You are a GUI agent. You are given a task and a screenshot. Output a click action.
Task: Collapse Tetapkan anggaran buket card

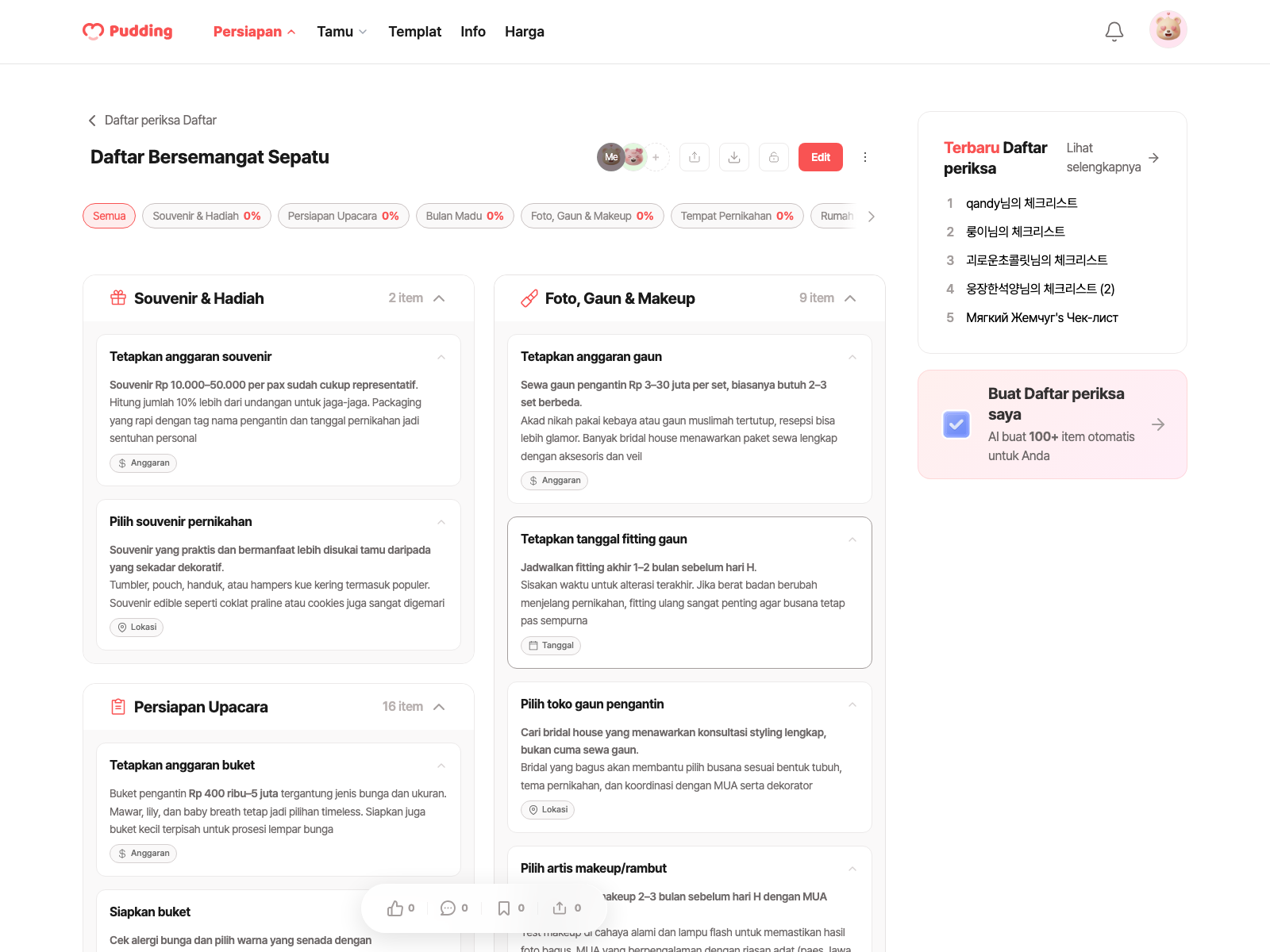click(x=441, y=766)
